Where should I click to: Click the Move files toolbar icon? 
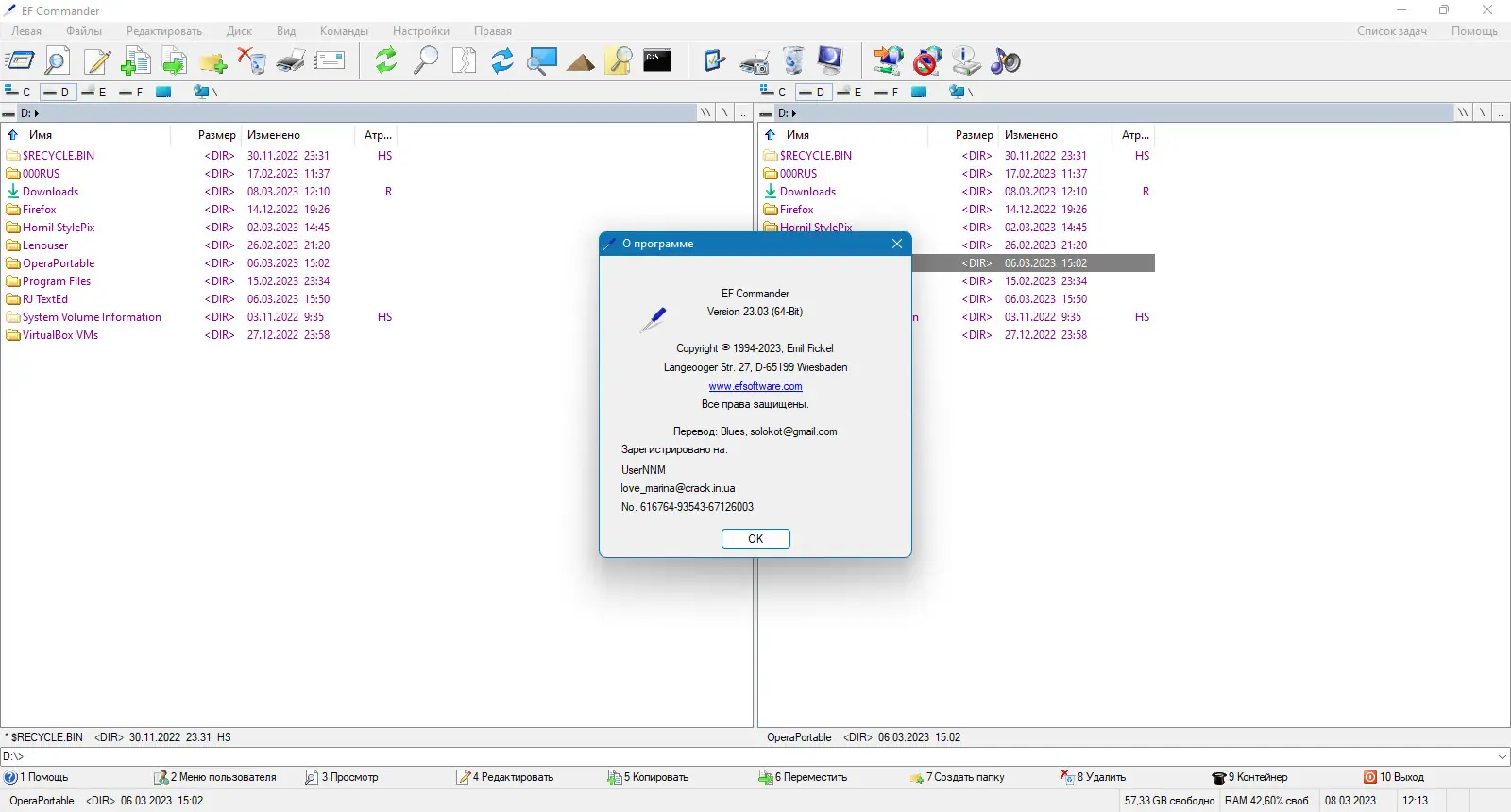click(x=175, y=61)
